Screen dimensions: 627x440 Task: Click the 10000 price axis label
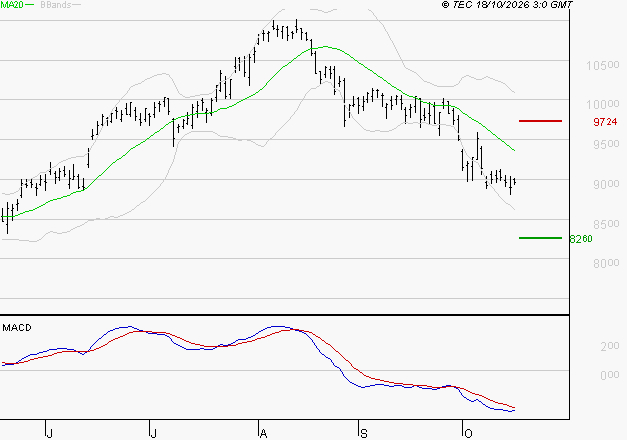pyautogui.click(x=603, y=104)
